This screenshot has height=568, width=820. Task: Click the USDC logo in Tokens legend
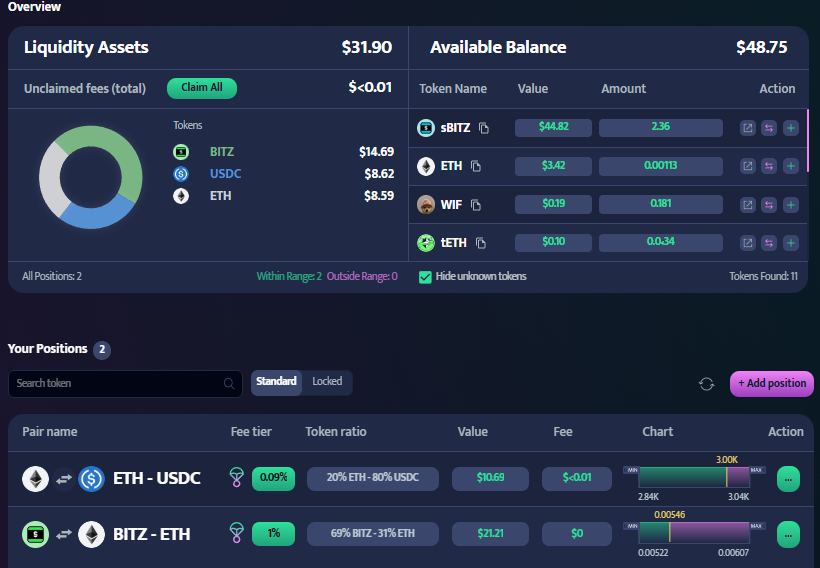coord(181,174)
